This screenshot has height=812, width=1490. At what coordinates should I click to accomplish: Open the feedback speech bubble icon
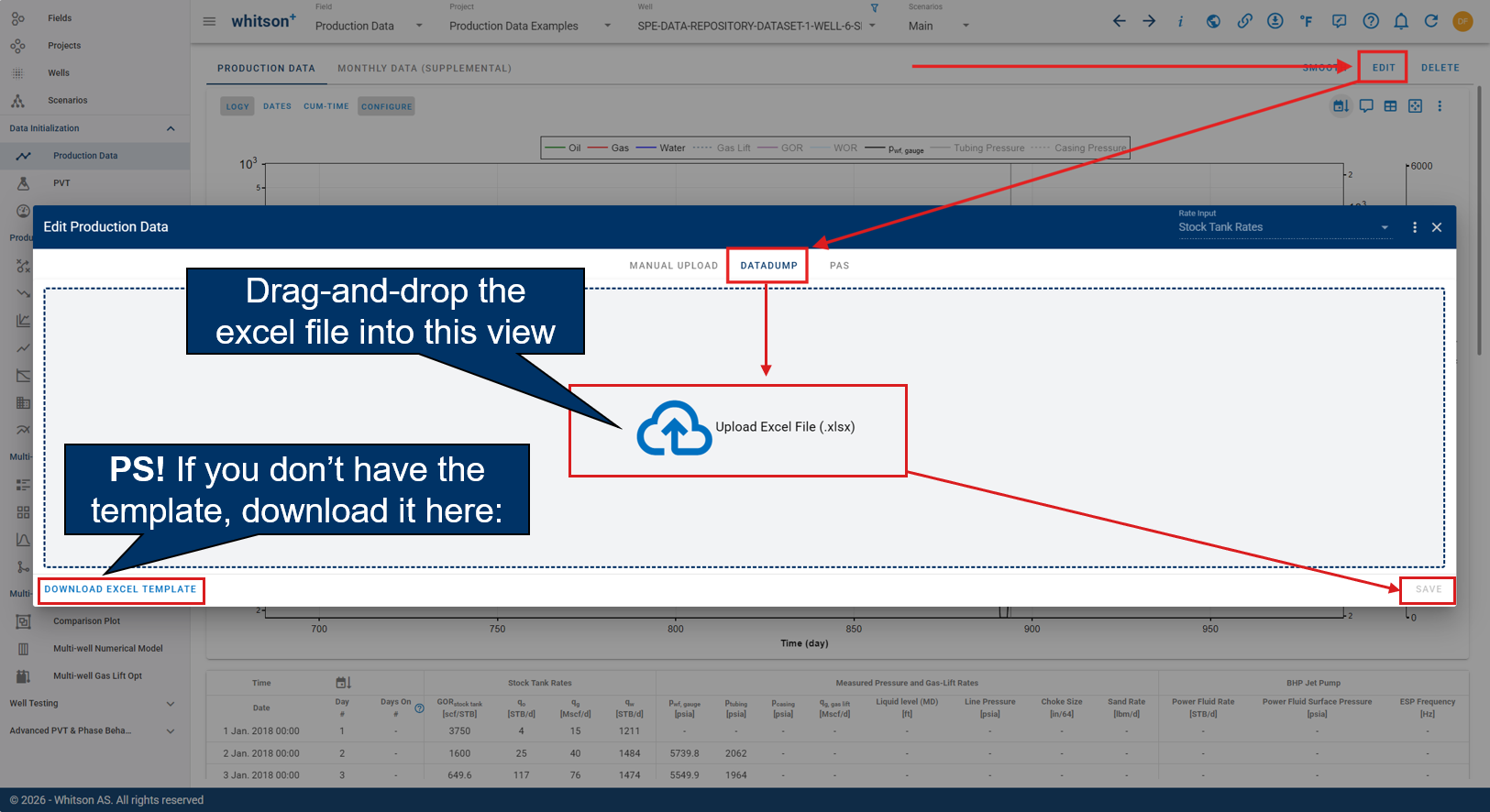tap(1340, 21)
